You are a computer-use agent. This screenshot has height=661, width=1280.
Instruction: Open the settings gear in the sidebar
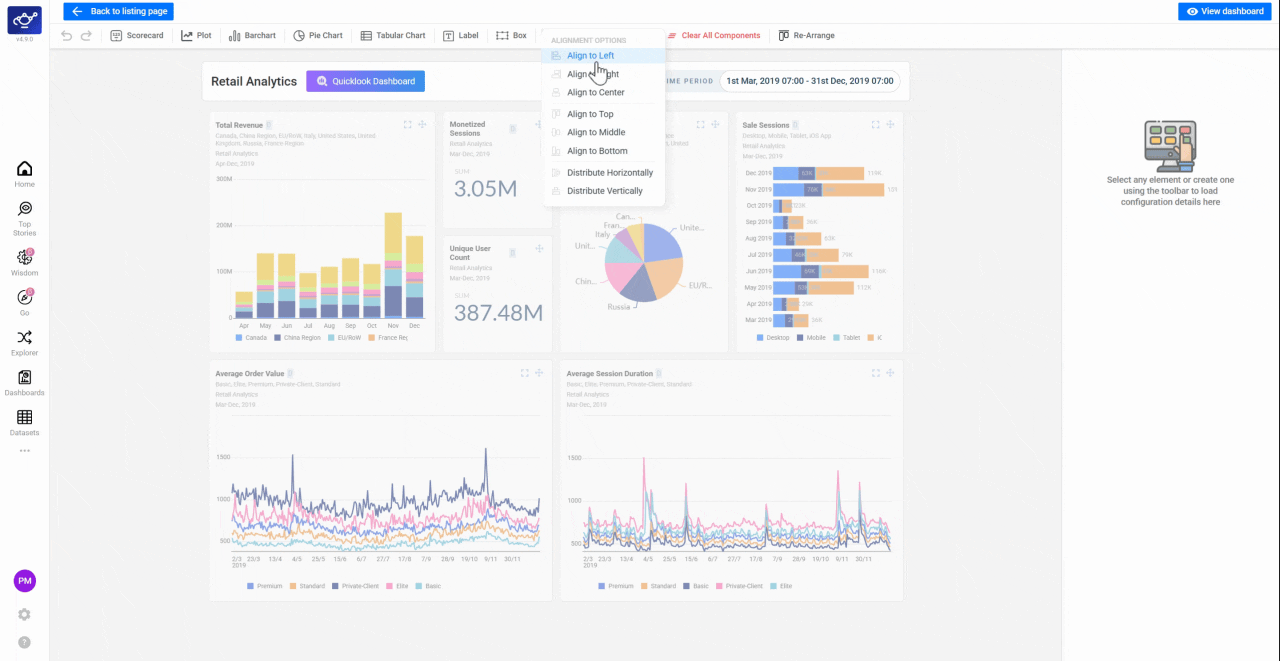click(24, 614)
